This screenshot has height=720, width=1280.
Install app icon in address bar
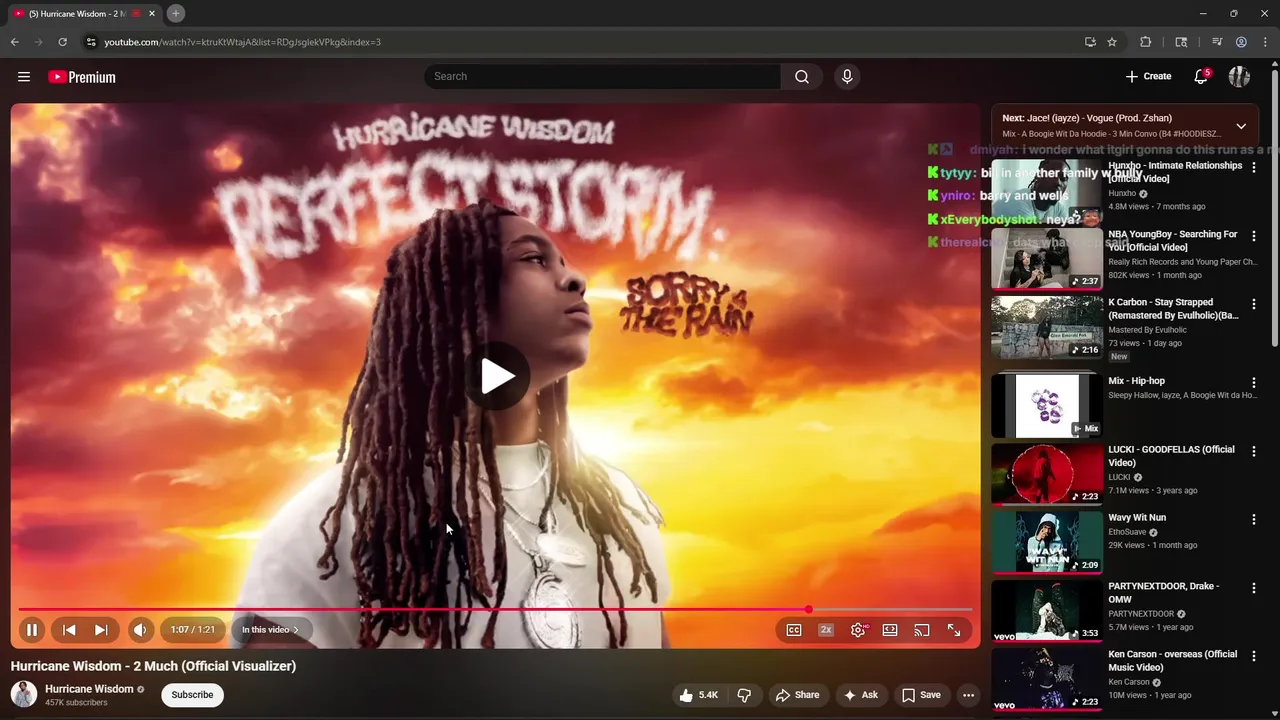pos(1090,42)
